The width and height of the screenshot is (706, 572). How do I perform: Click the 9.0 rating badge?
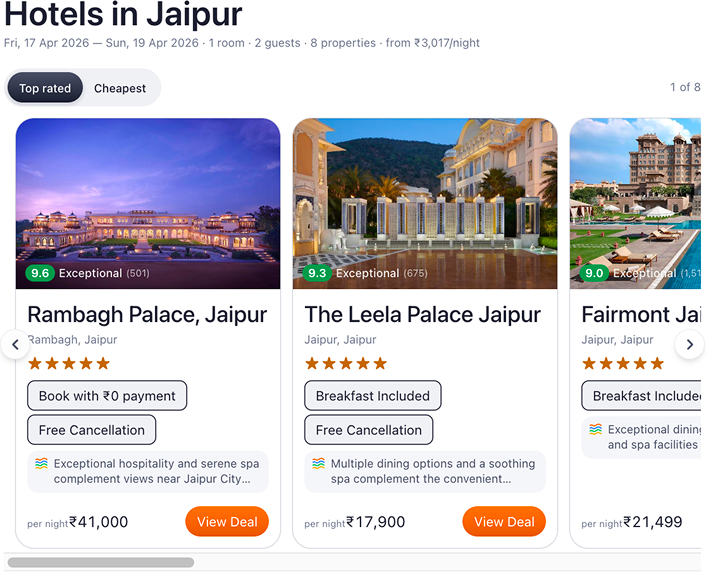click(594, 273)
